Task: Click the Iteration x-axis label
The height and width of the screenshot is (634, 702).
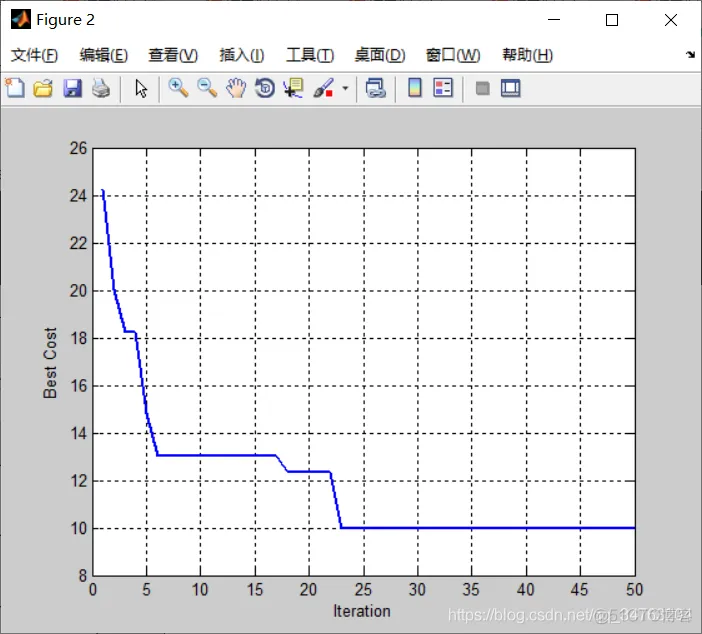Action: [362, 611]
